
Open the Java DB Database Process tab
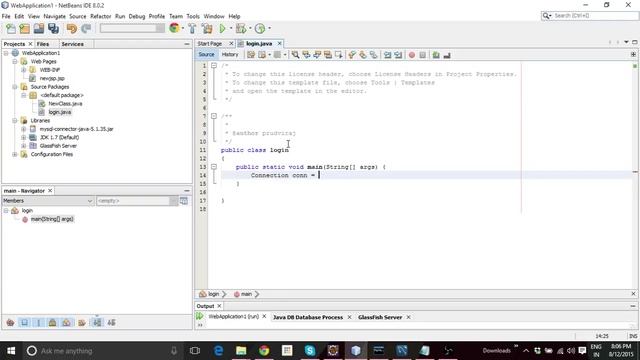[308, 317]
